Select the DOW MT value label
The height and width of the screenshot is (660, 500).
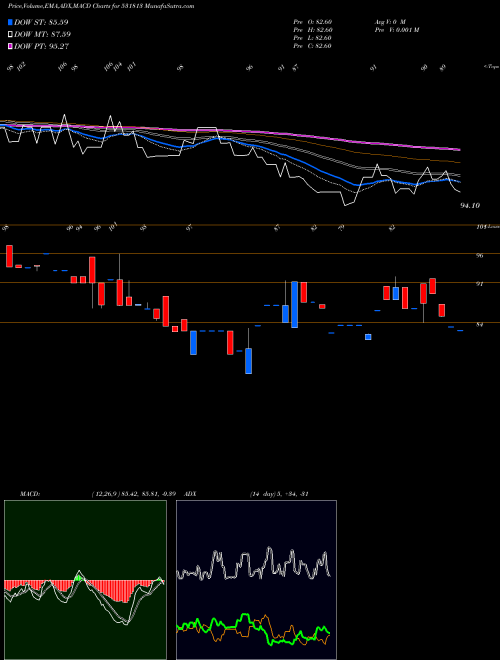(43, 35)
